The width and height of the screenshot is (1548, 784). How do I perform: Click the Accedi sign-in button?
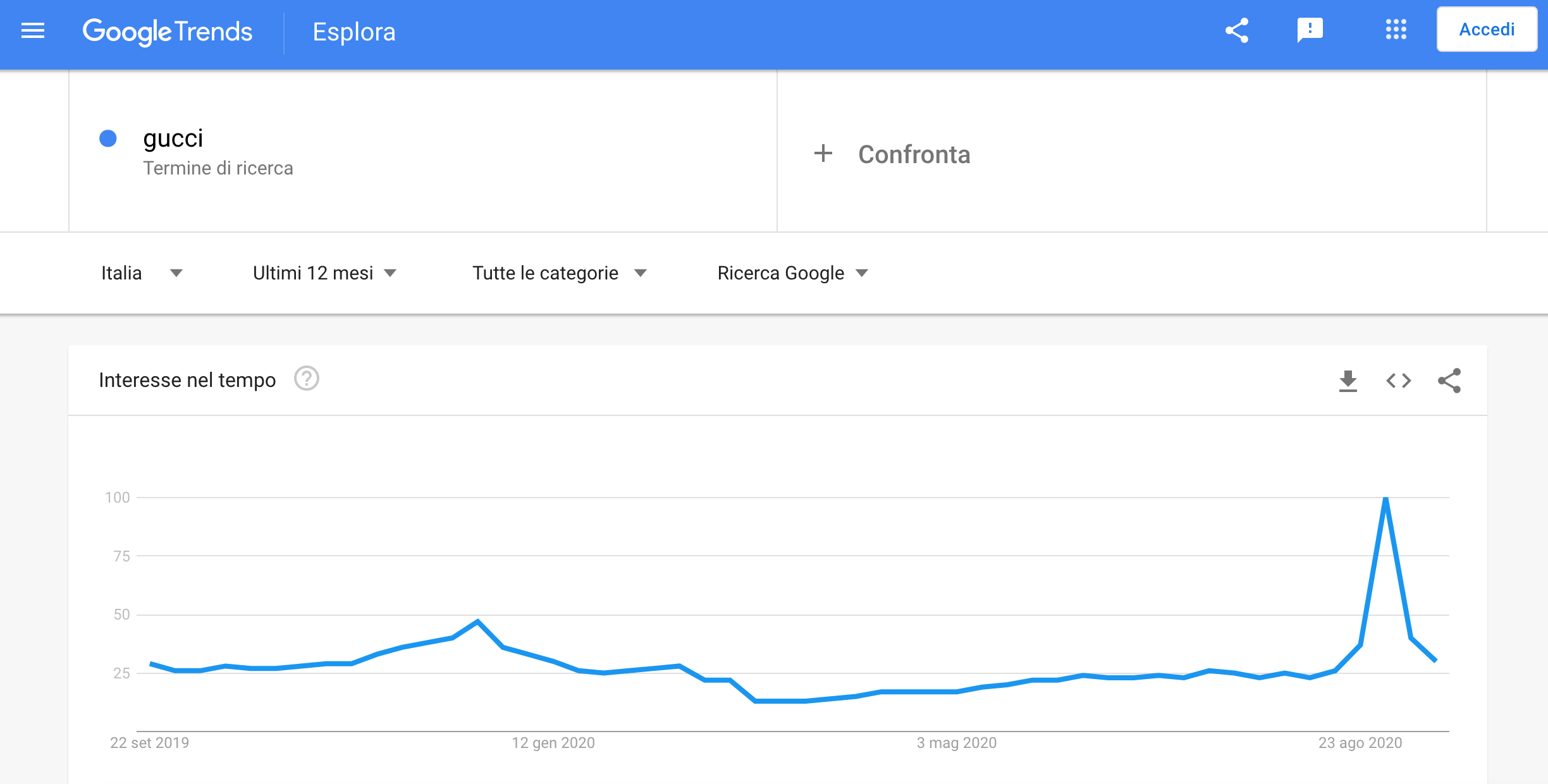coord(1487,30)
